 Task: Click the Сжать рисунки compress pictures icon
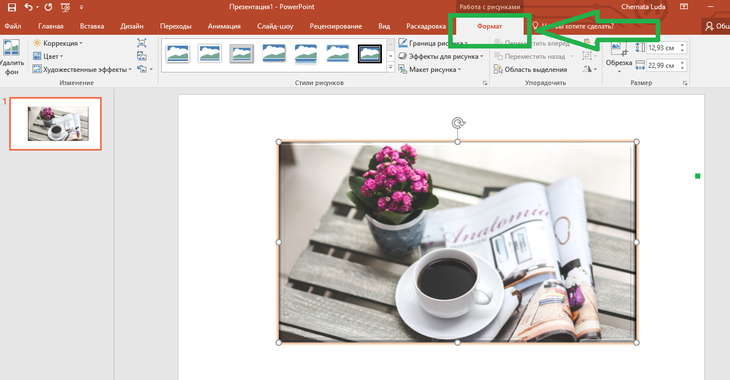click(142, 43)
